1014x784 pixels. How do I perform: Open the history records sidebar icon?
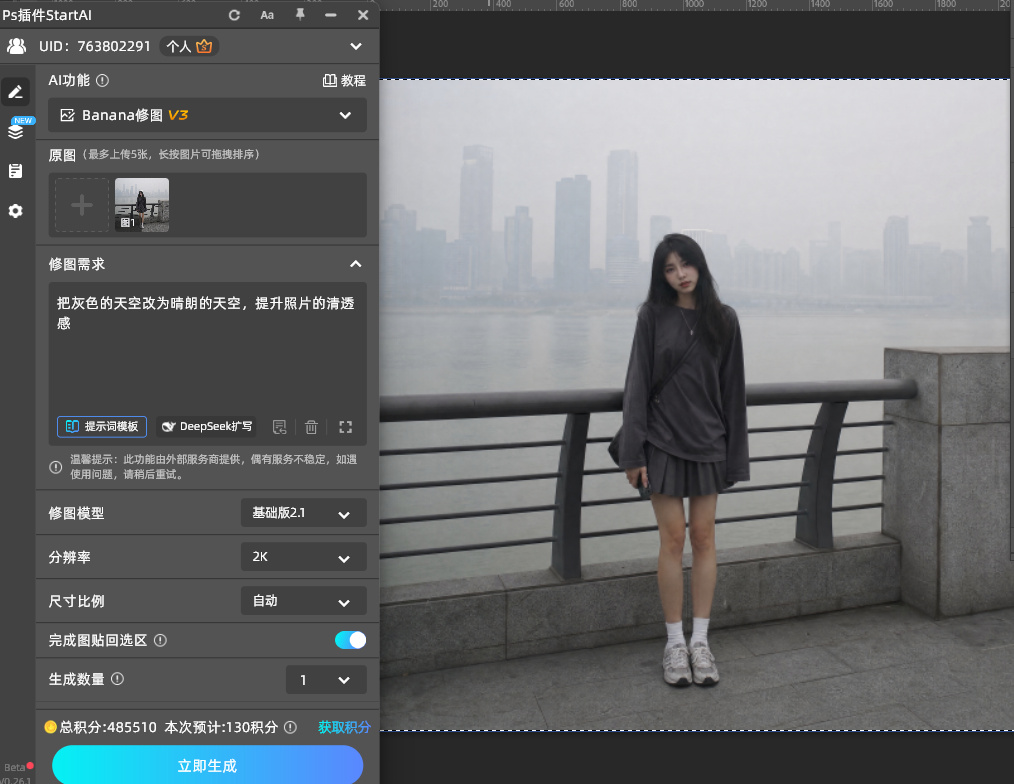click(16, 171)
